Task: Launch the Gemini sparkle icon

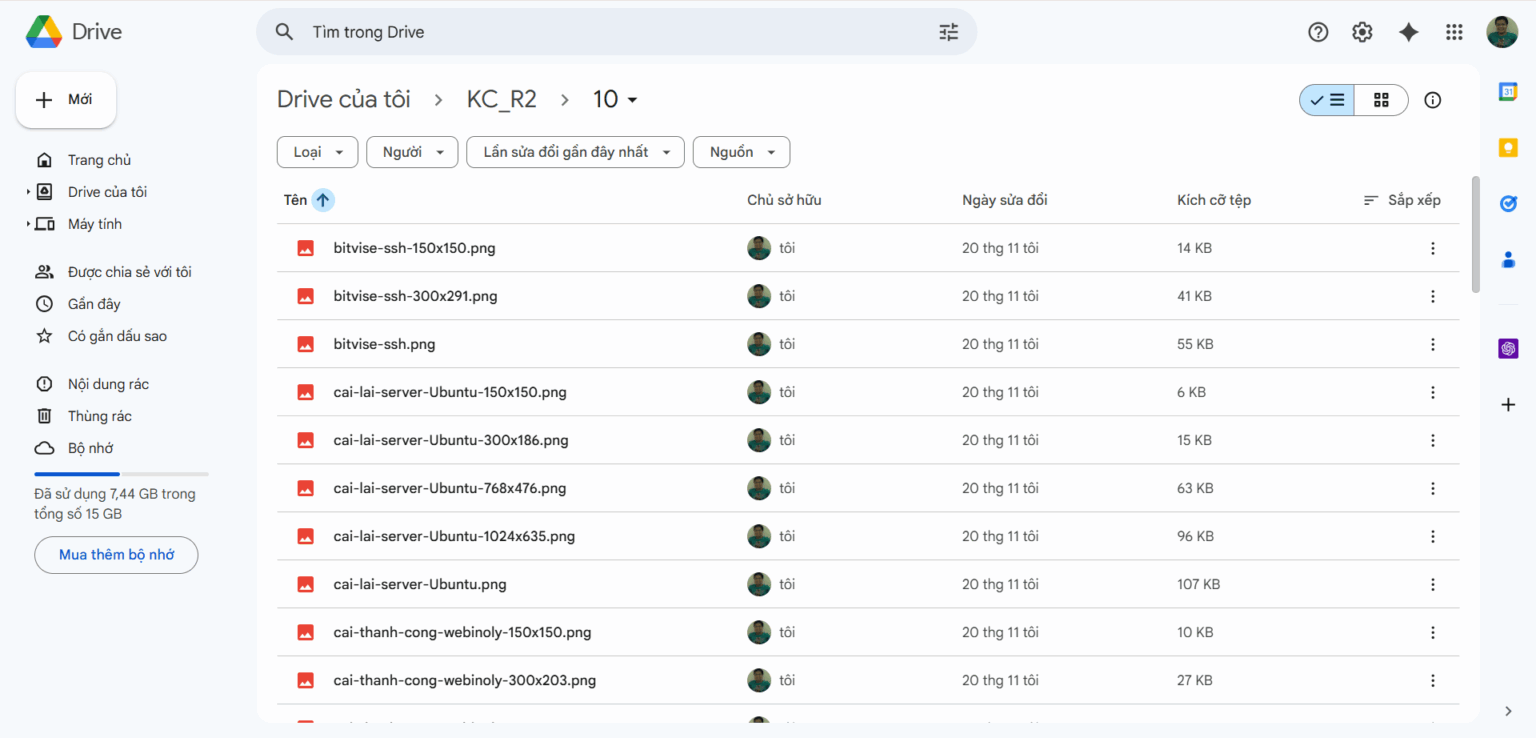Action: point(1409,32)
